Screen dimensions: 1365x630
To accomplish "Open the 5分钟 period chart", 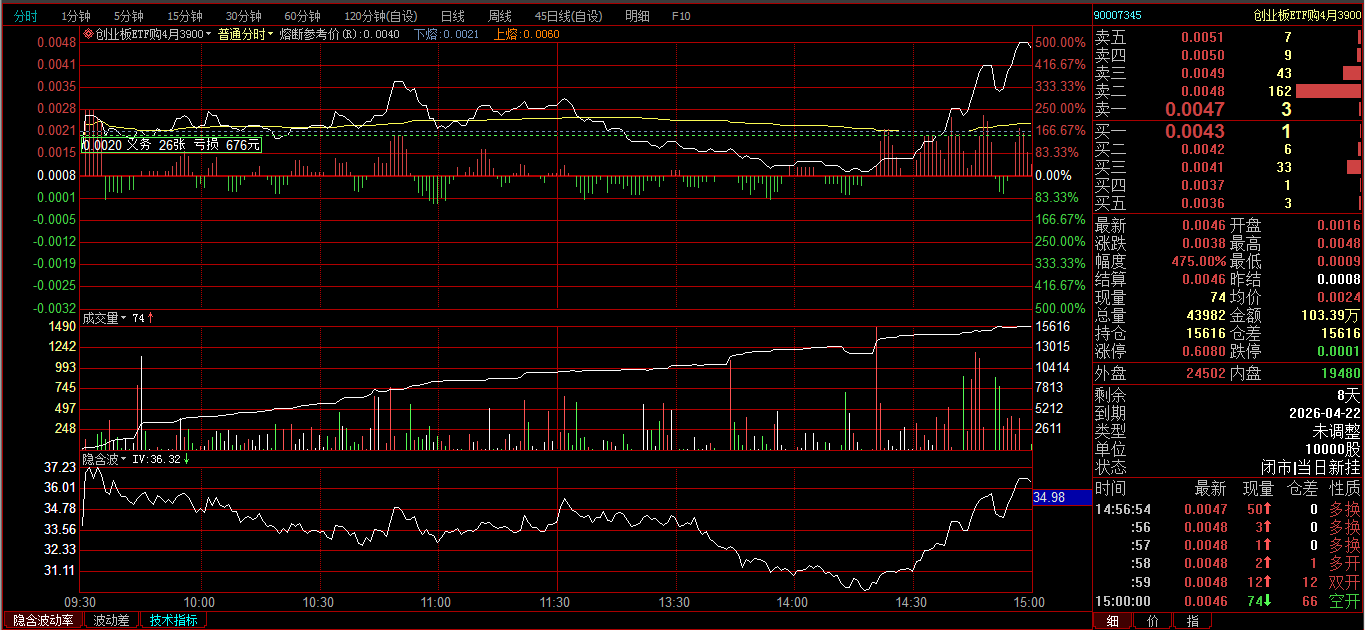I will tap(128, 16).
